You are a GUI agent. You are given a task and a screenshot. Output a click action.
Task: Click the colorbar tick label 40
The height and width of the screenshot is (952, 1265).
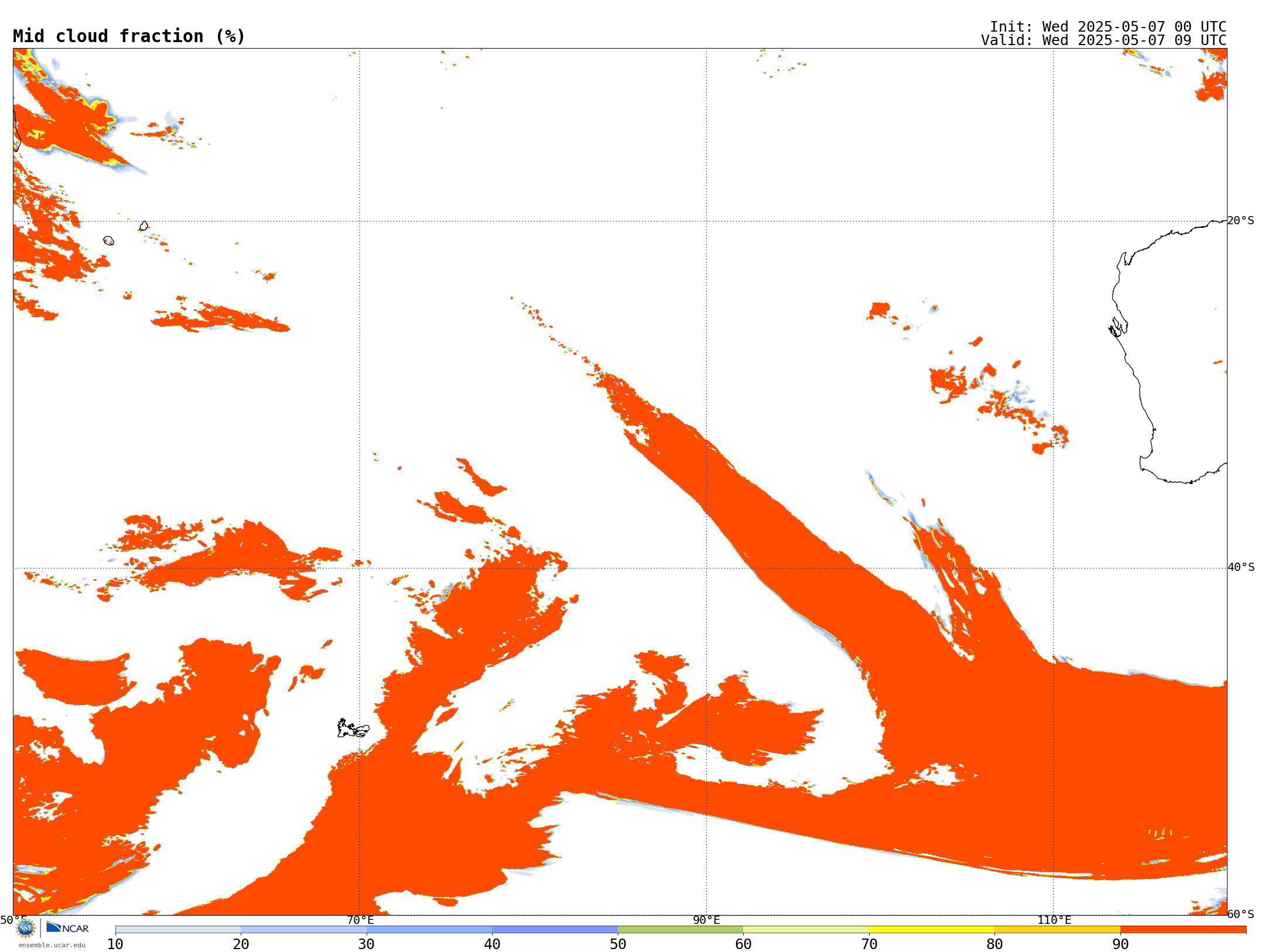point(492,944)
